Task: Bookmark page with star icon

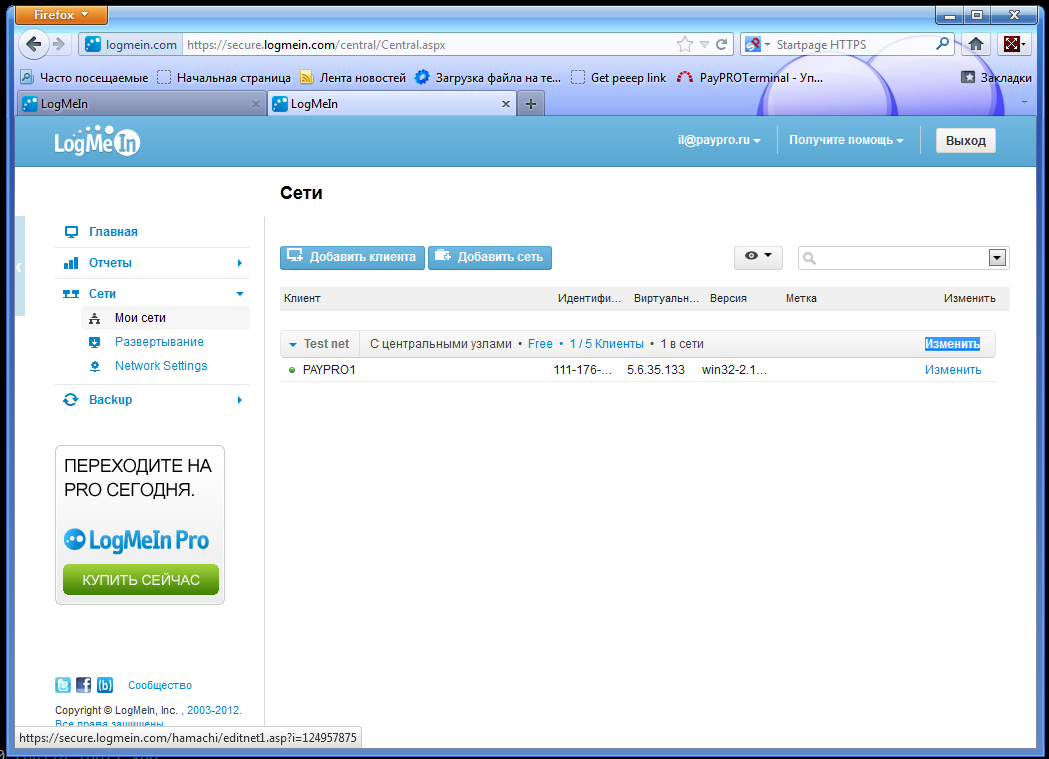Action: click(685, 44)
